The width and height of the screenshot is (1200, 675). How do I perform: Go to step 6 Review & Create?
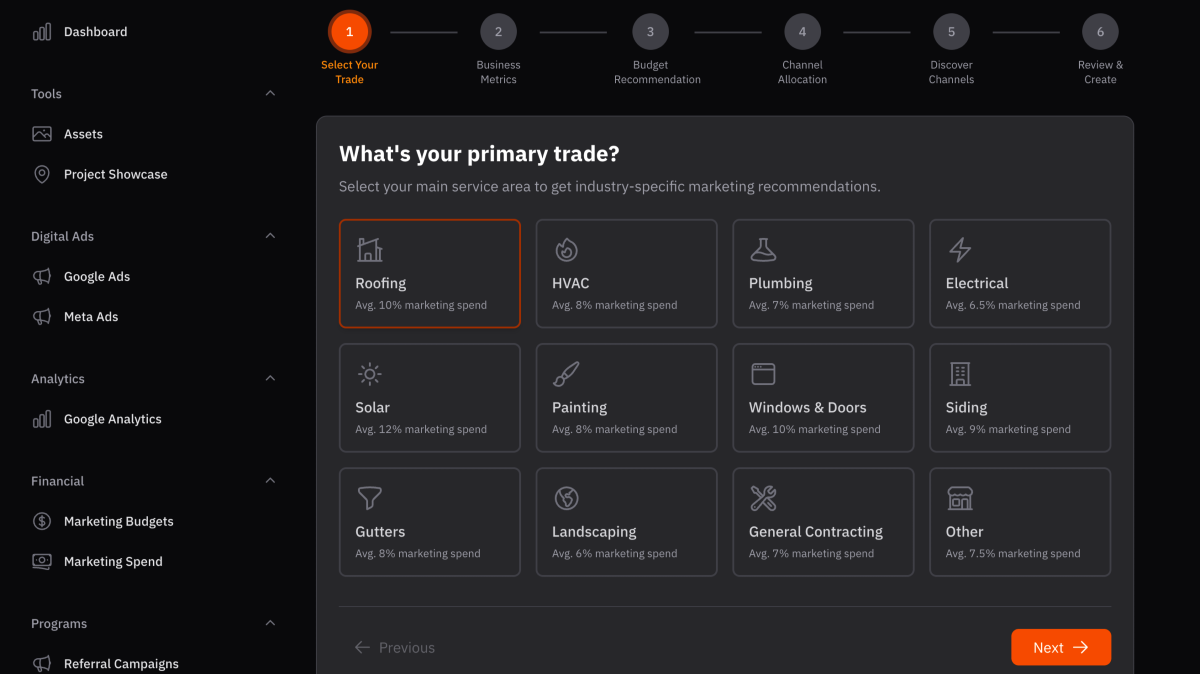pos(1100,32)
